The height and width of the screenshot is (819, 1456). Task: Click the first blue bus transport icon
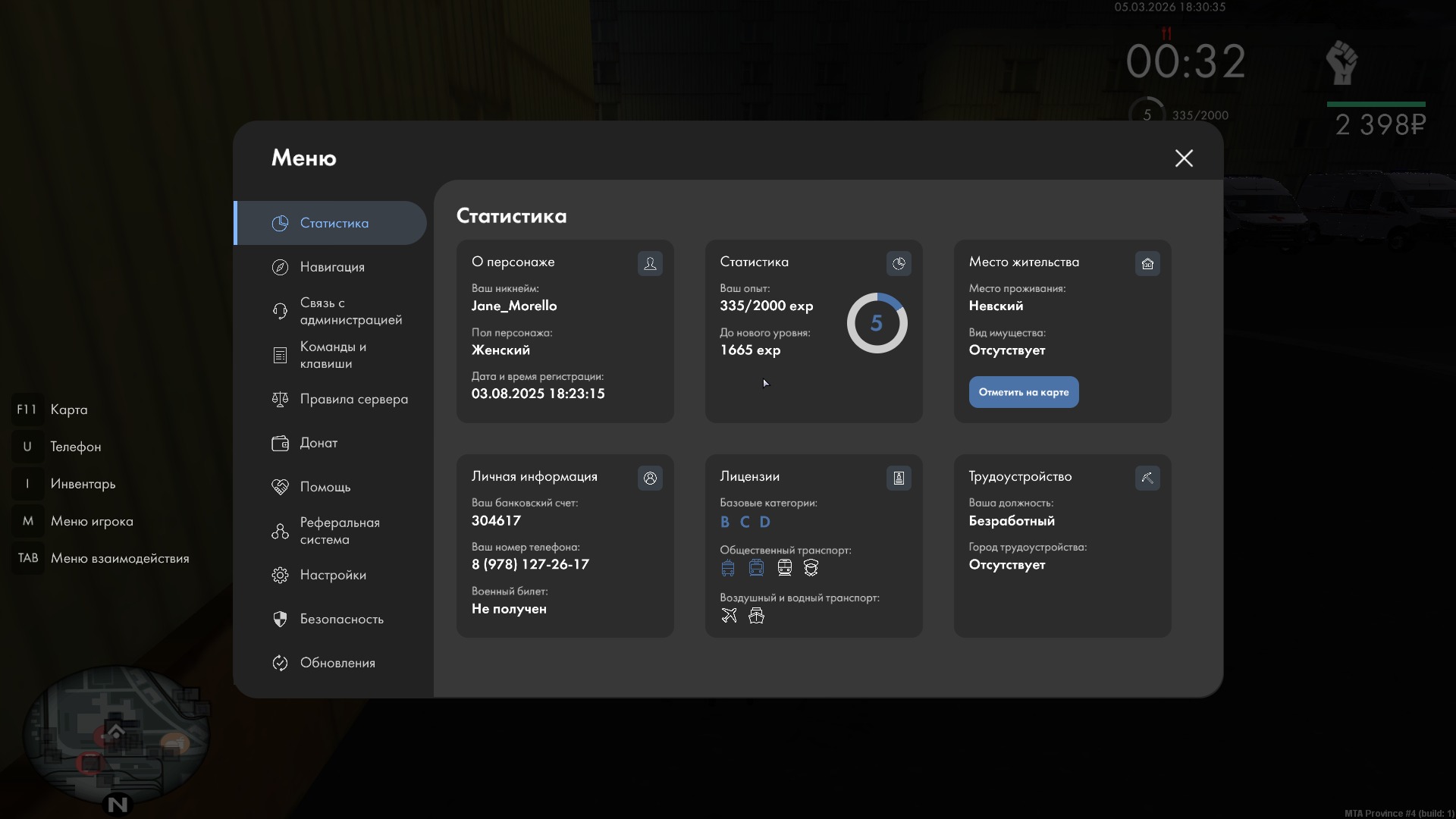coord(728,568)
